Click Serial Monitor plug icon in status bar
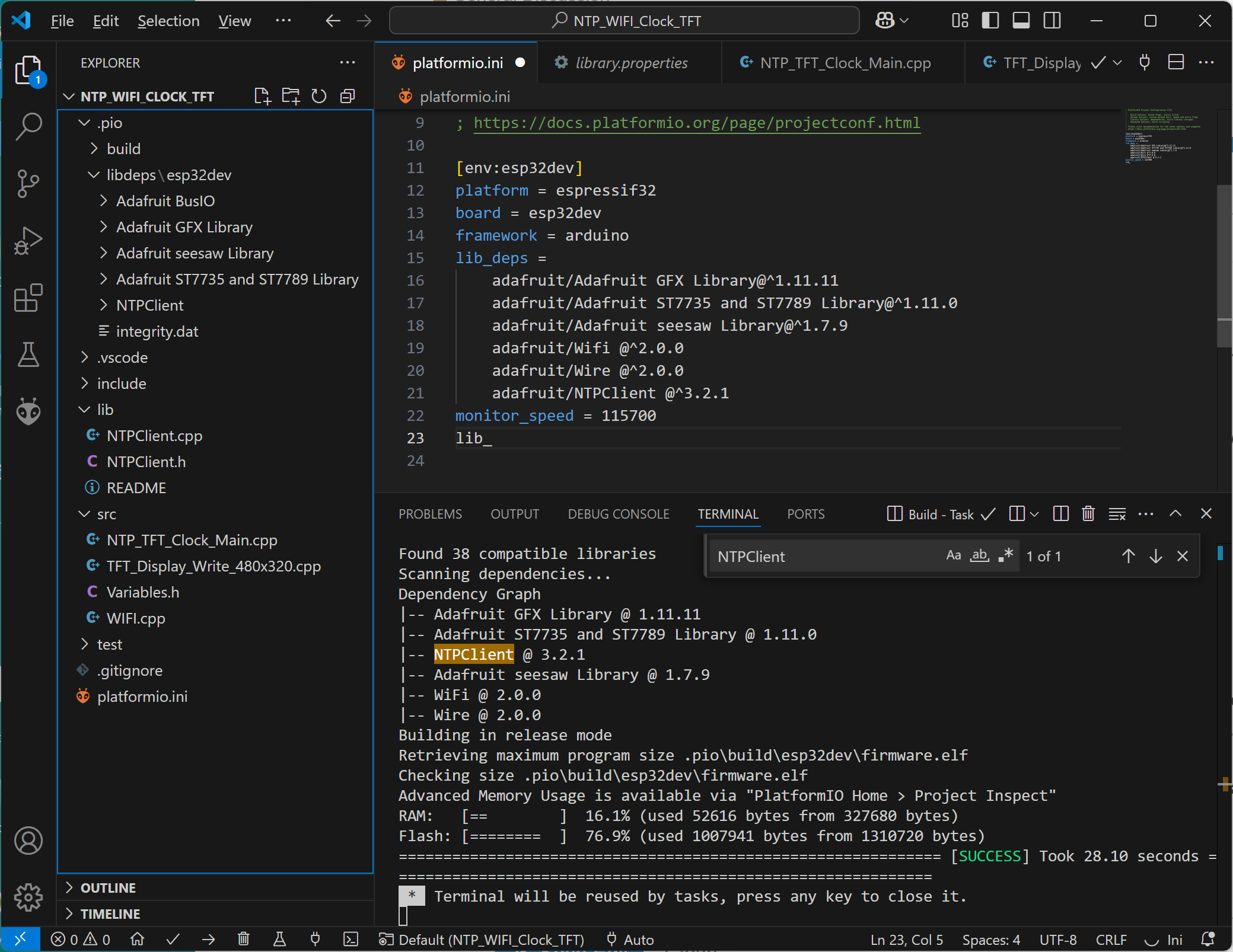The width and height of the screenshot is (1233, 952). 315,940
